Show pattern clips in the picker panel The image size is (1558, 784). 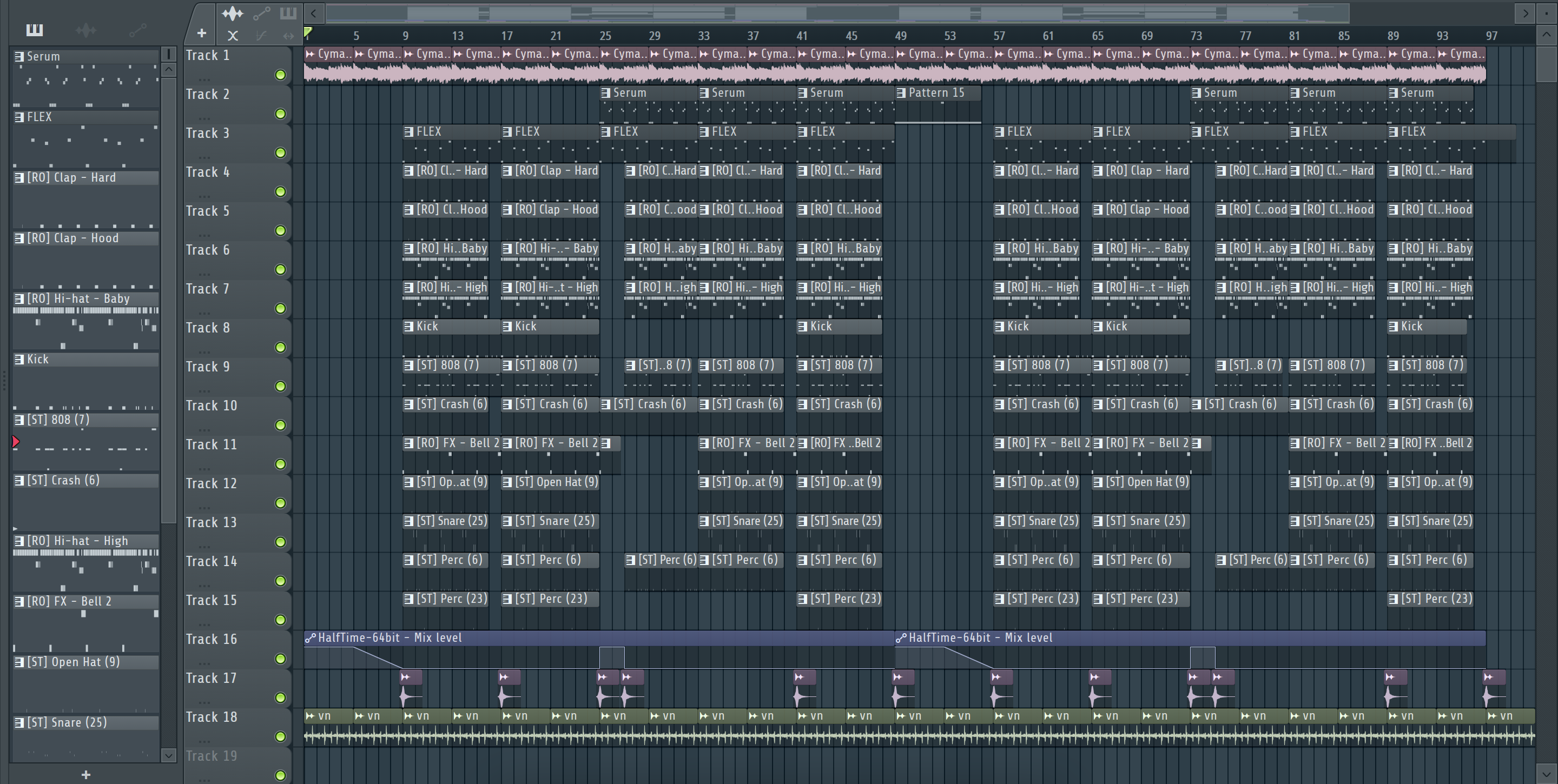point(35,30)
